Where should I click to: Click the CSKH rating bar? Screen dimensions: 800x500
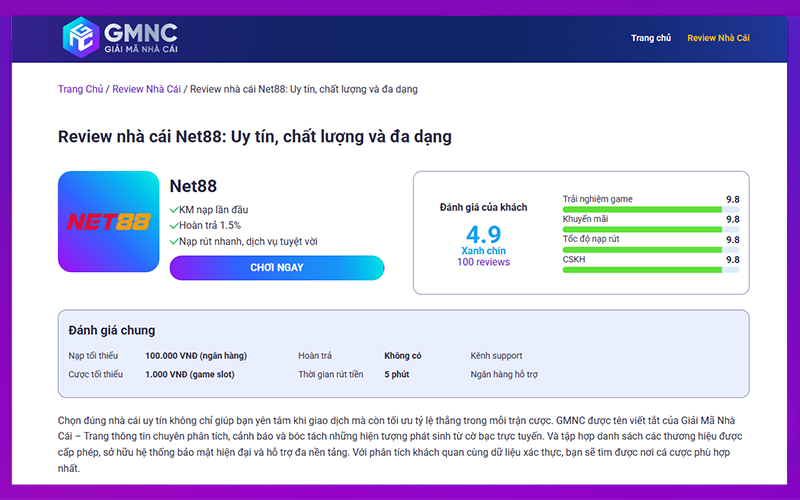pyautogui.click(x=651, y=270)
